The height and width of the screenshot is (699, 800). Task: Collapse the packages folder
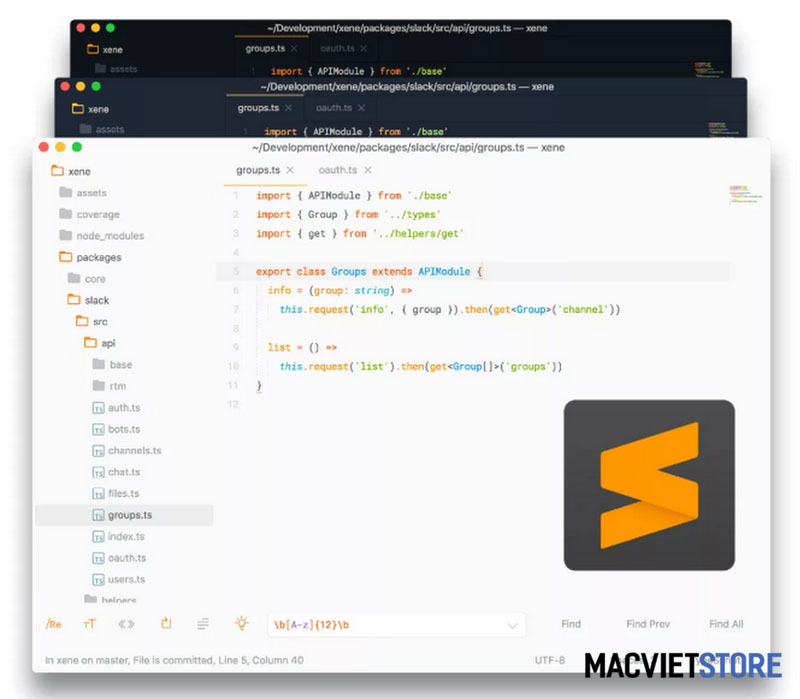tap(90, 257)
